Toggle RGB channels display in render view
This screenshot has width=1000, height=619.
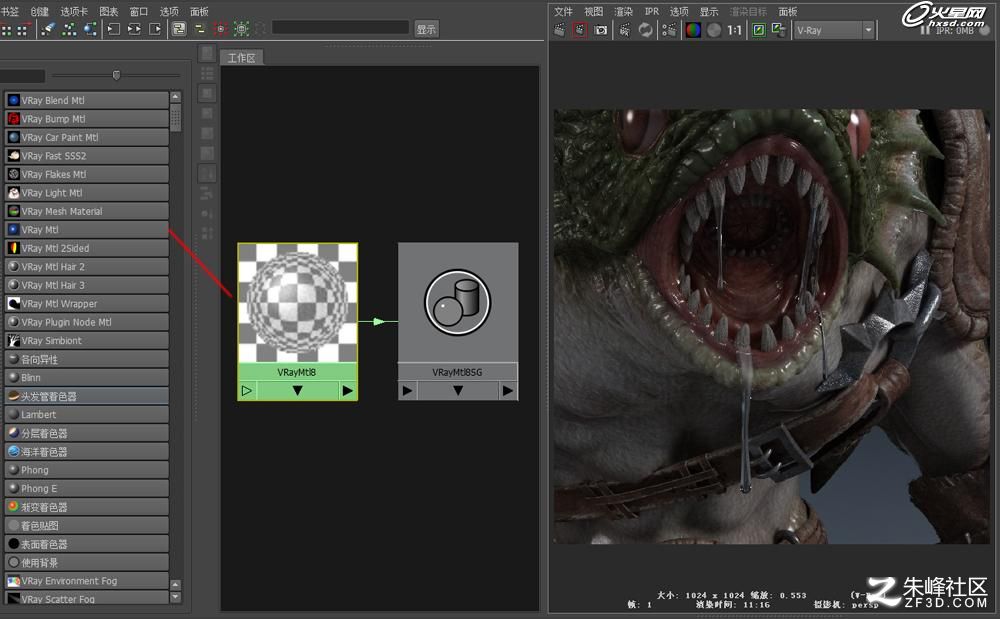[x=693, y=30]
